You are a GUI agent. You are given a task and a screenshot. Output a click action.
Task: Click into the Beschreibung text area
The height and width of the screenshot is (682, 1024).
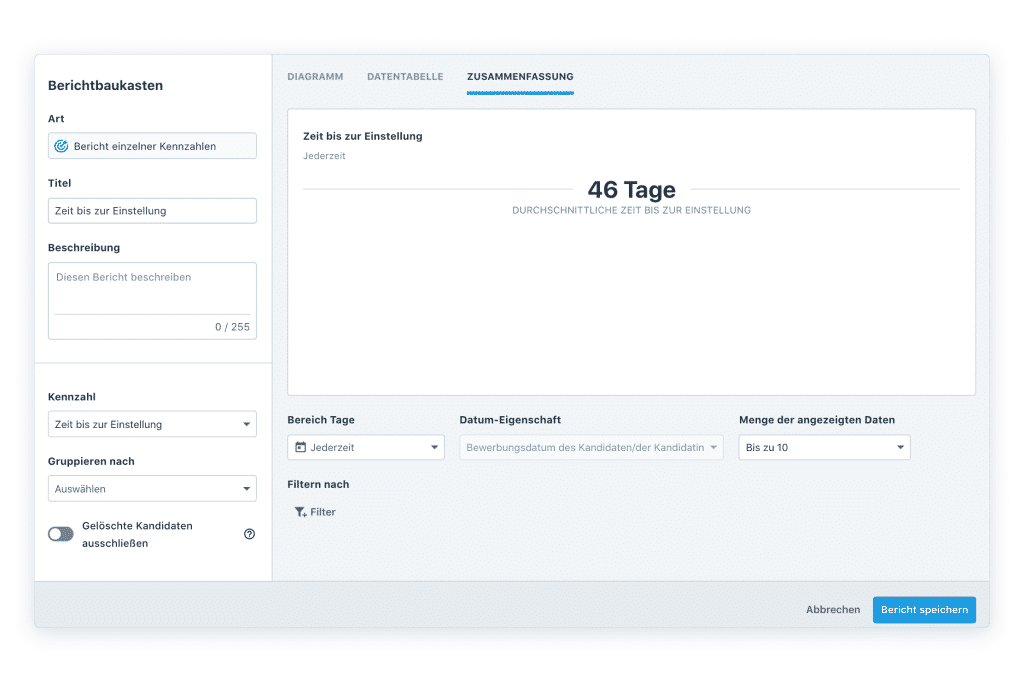[x=152, y=288]
